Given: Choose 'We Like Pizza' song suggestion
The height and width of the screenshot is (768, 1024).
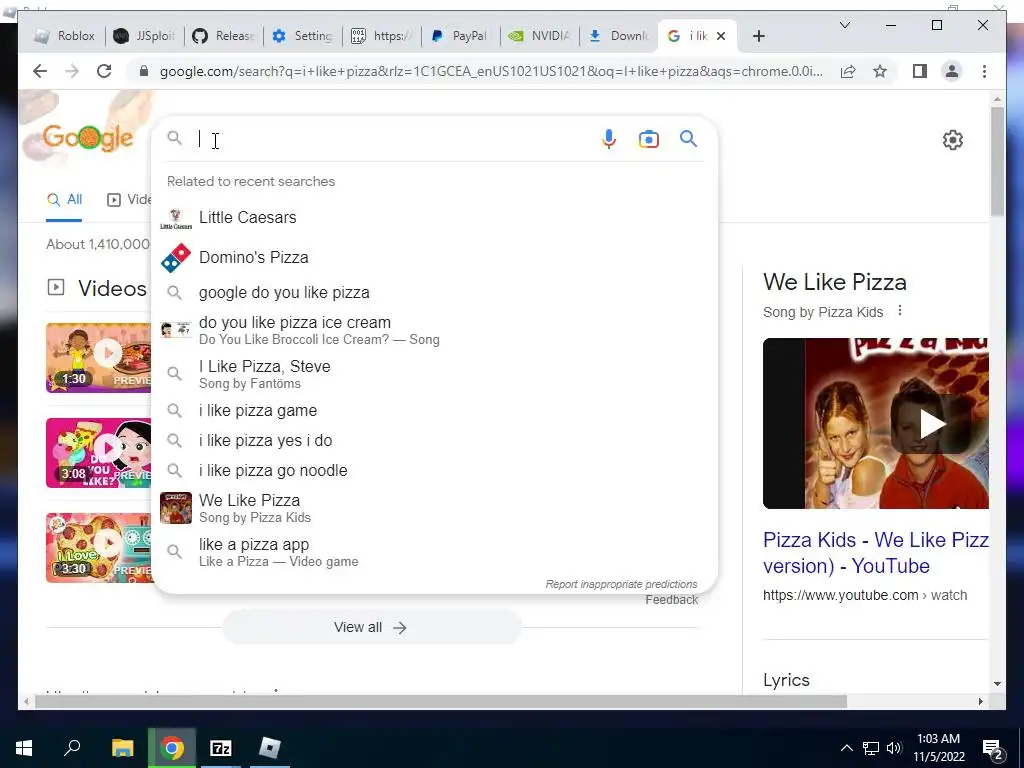Looking at the screenshot, I should (x=434, y=508).
